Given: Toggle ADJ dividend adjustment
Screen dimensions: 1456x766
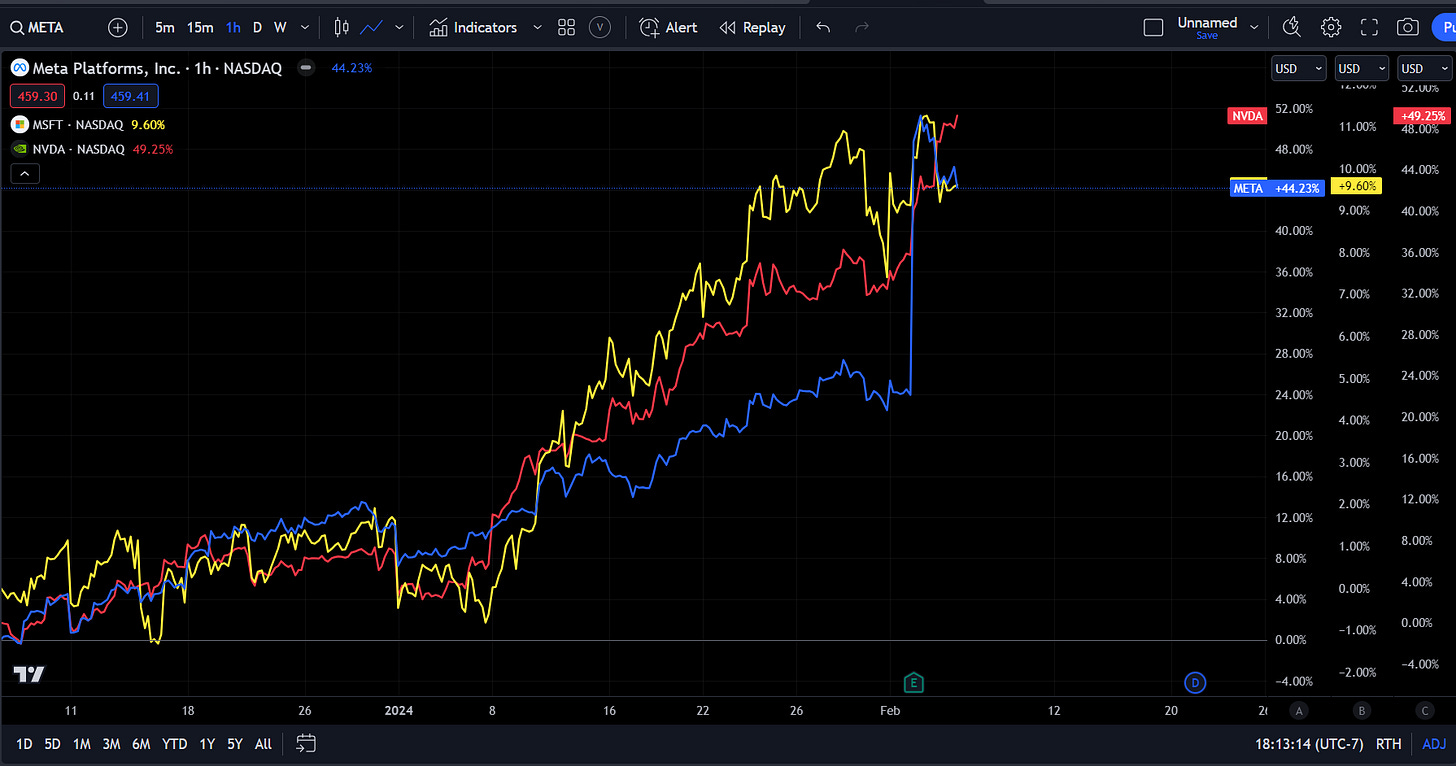Looking at the screenshot, I should pyautogui.click(x=1434, y=743).
